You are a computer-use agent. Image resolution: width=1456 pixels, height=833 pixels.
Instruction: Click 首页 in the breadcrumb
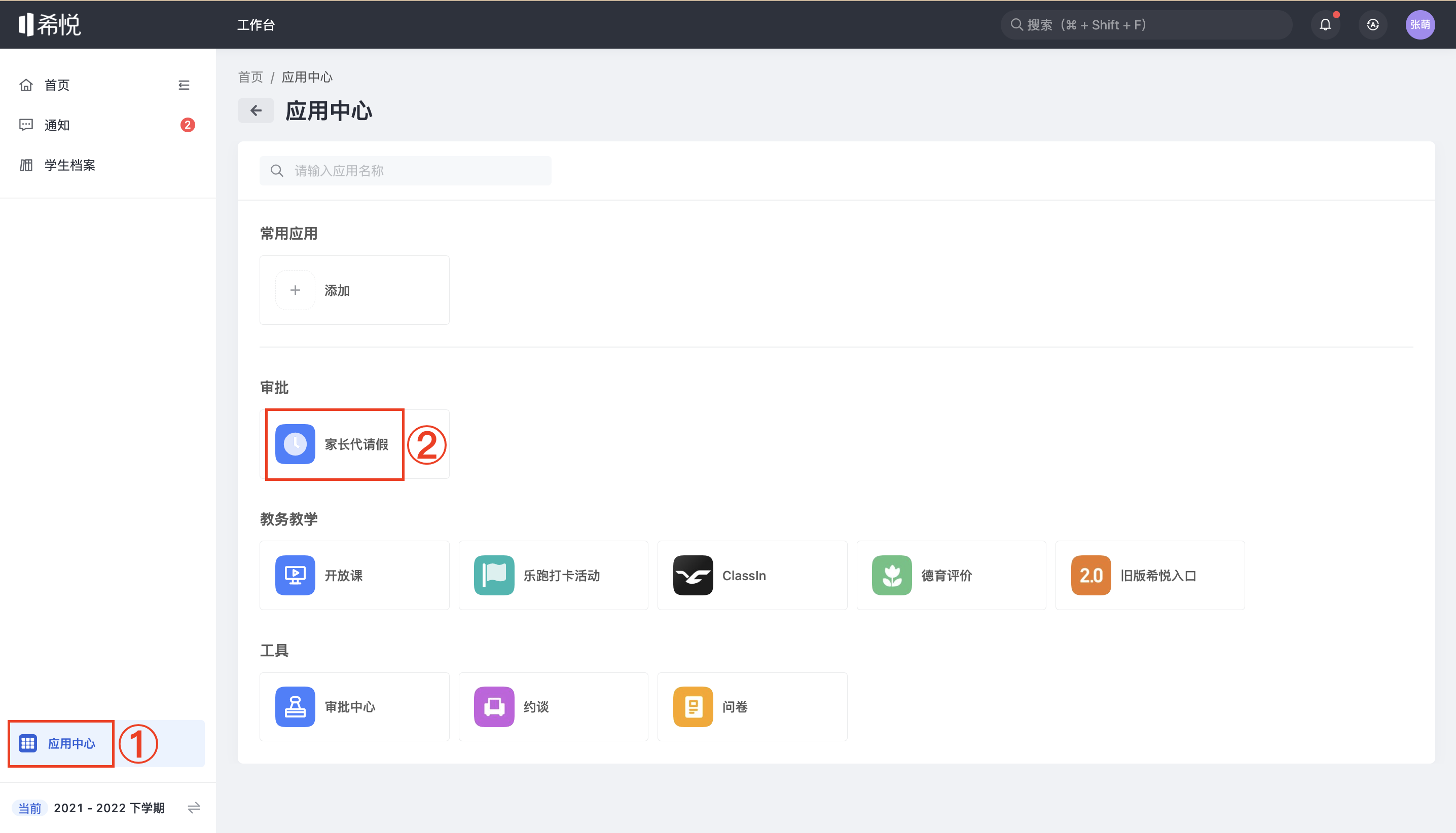250,77
